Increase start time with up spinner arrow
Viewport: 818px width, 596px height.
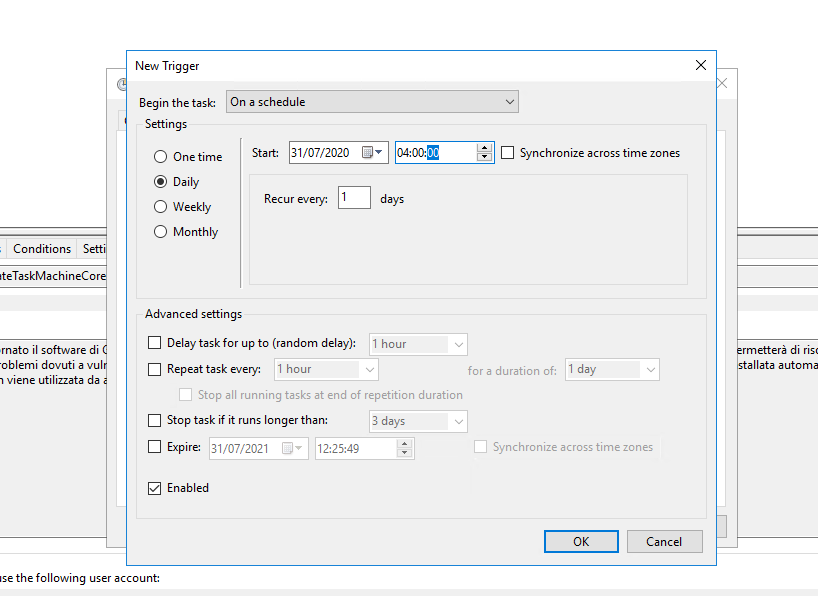(485, 148)
